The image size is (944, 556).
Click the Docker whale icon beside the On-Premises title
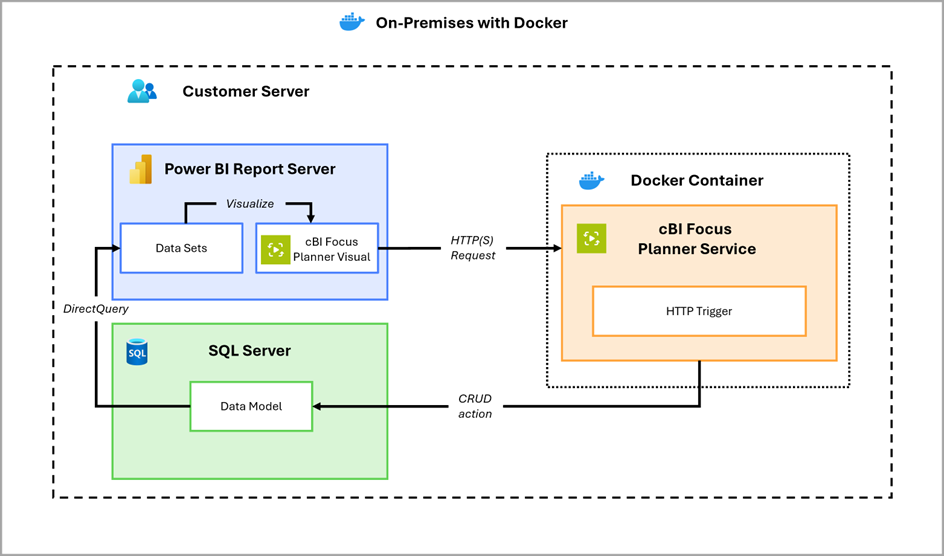point(352,22)
